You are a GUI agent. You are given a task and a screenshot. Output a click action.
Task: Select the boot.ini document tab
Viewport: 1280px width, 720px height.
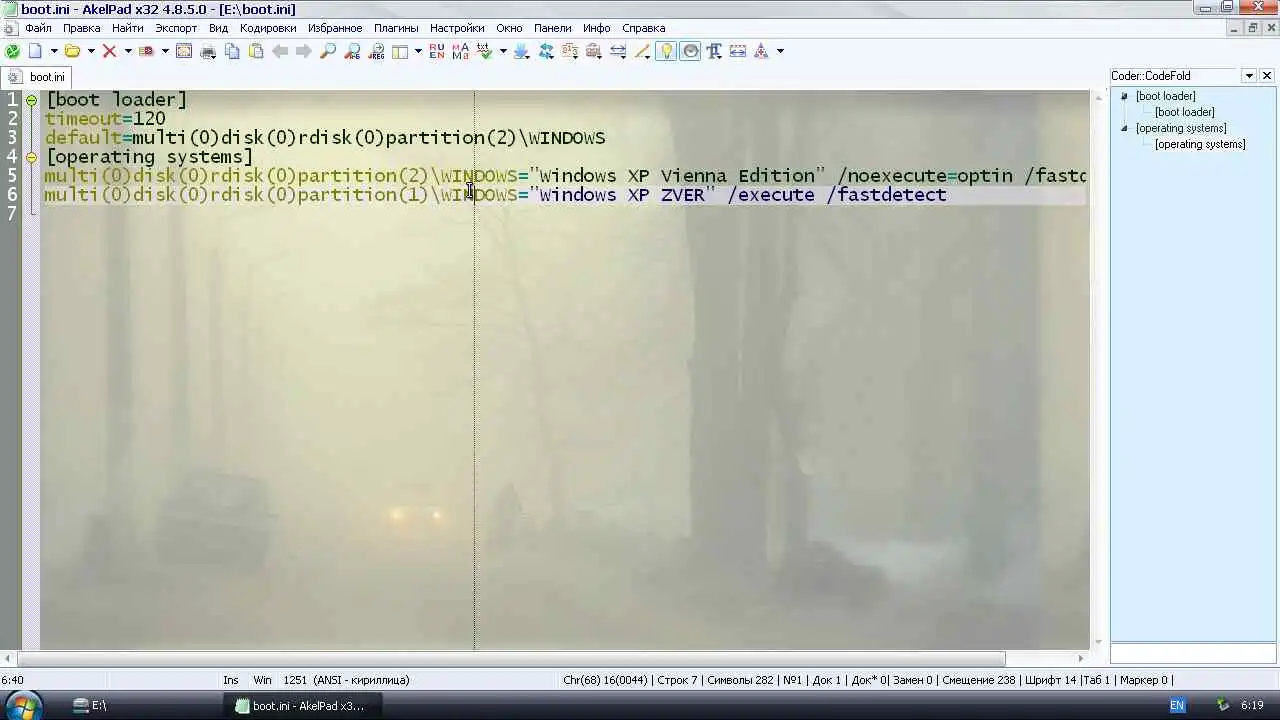click(36, 77)
